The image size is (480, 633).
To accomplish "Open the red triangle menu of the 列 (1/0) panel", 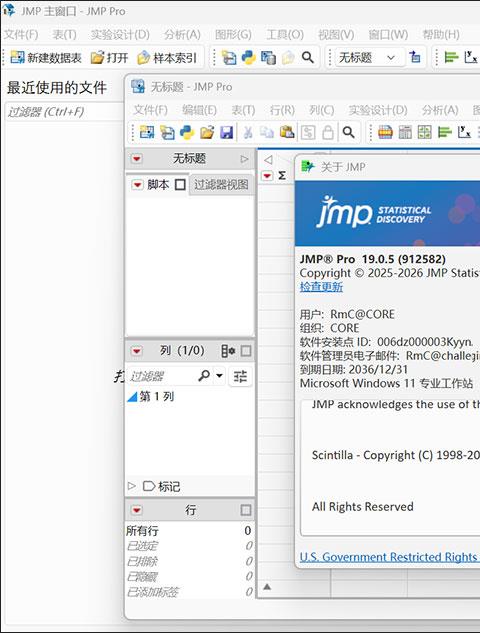I will click(x=137, y=351).
